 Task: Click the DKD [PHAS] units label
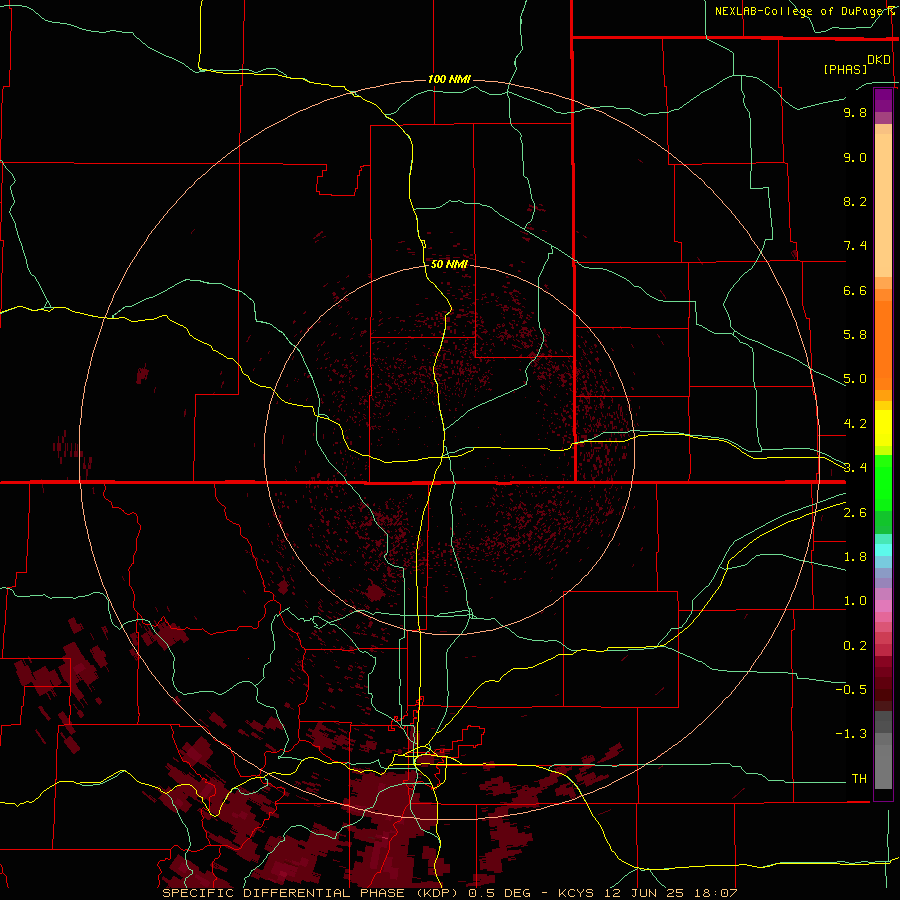click(x=856, y=64)
